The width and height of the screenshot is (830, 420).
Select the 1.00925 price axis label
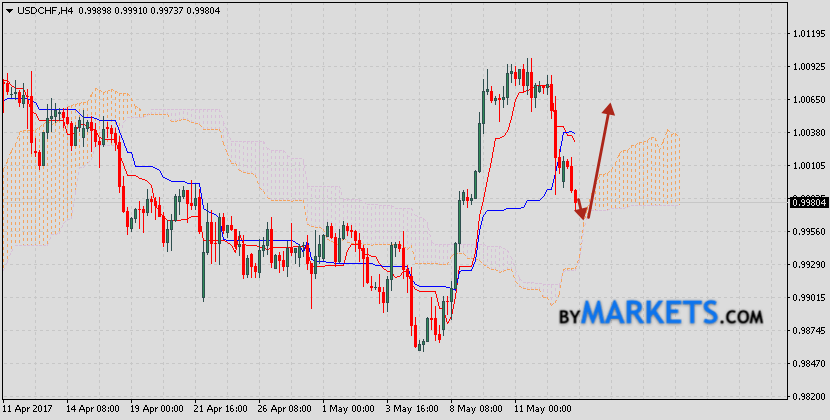(808, 67)
